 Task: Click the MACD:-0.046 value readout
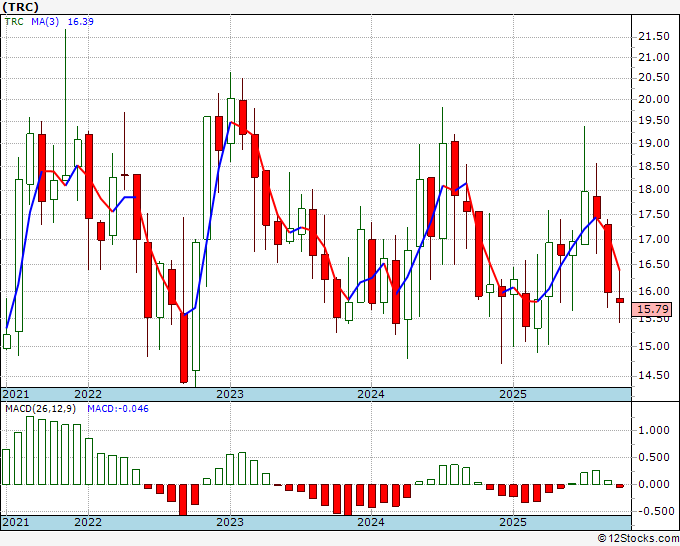pos(118,409)
